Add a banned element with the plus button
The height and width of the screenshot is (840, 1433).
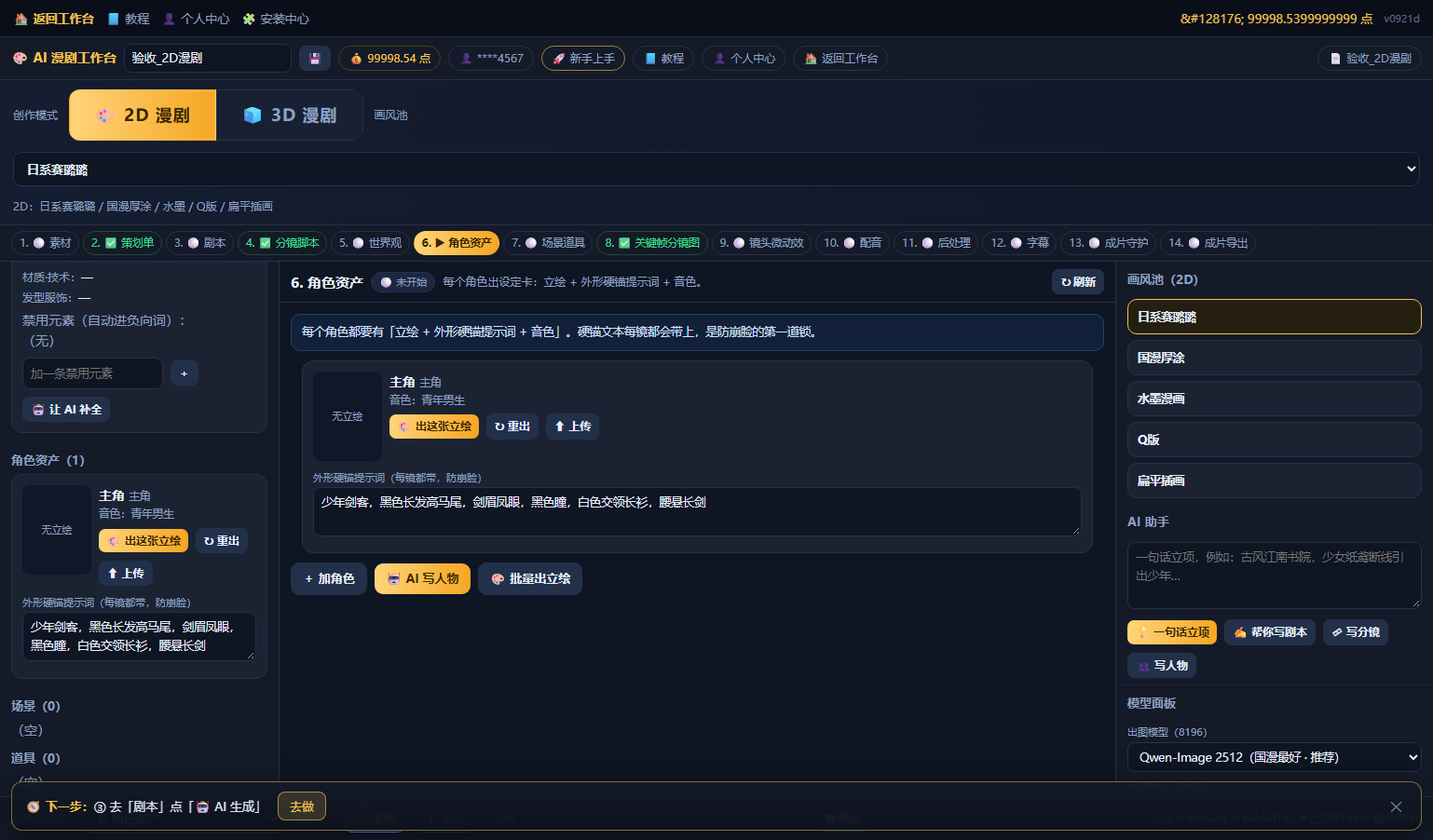(184, 373)
